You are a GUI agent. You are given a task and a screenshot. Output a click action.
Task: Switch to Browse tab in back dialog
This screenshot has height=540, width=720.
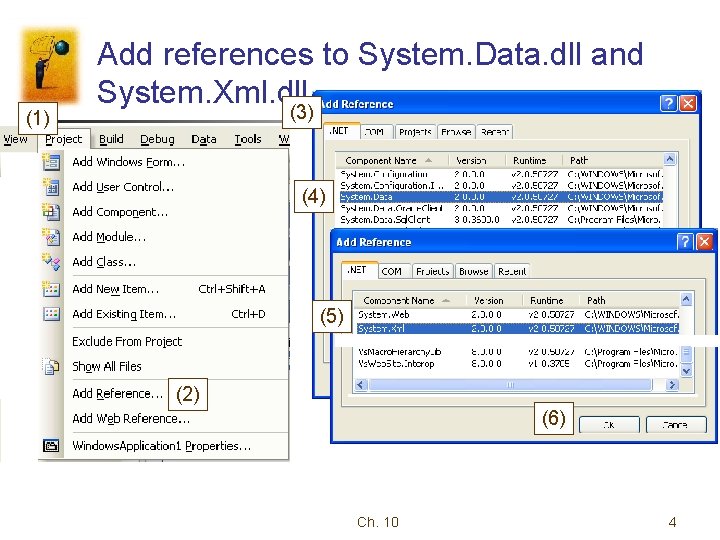[456, 132]
